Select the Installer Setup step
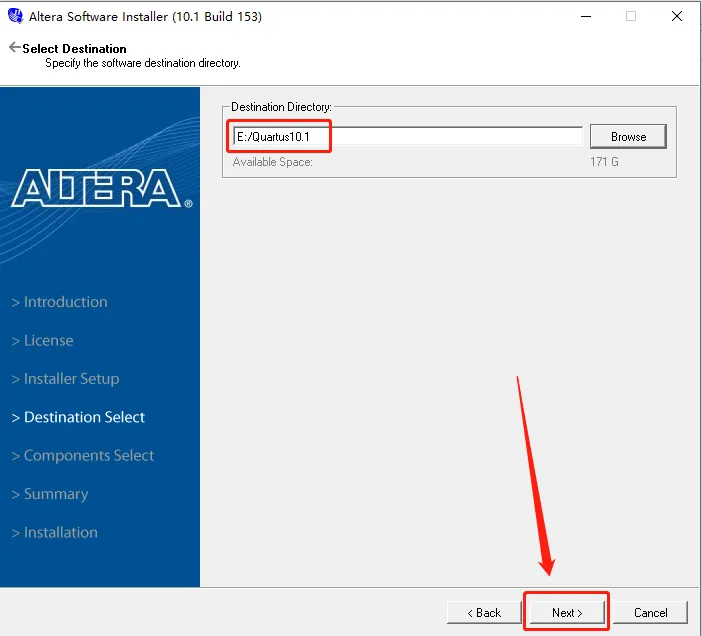 click(x=65, y=379)
